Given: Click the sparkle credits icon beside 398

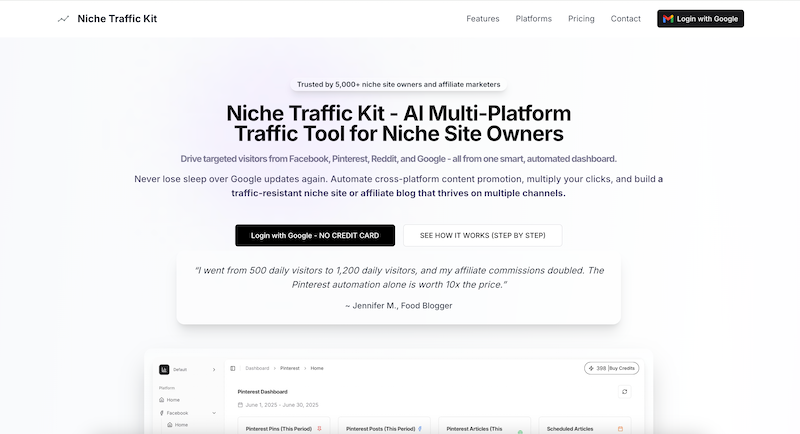Looking at the screenshot, I should click(591, 368).
